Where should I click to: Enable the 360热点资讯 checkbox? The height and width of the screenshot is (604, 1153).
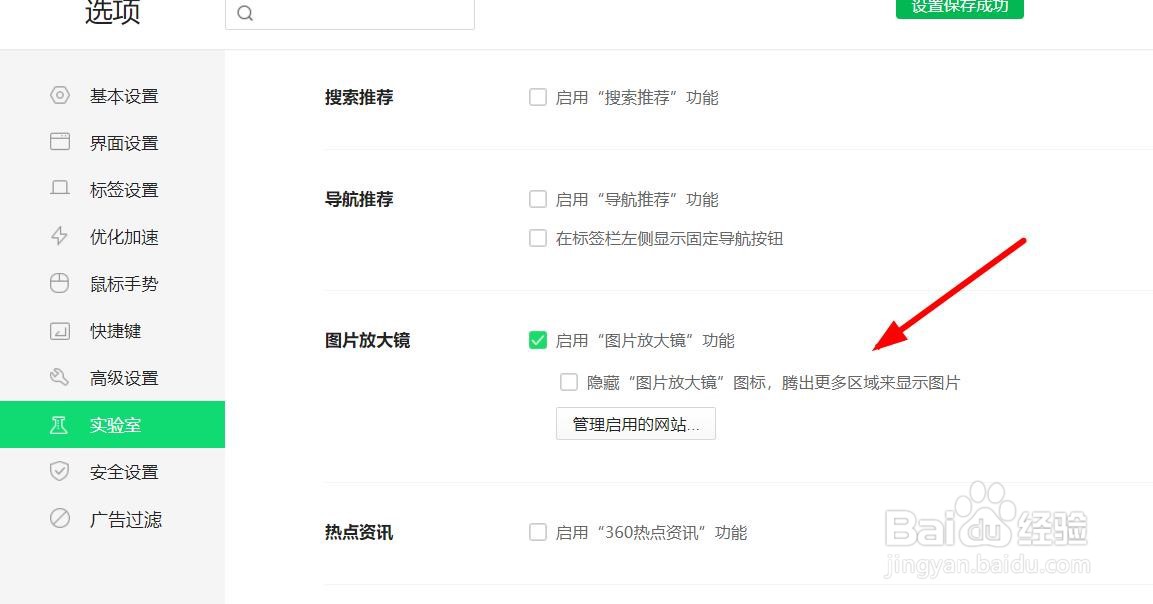click(x=538, y=532)
